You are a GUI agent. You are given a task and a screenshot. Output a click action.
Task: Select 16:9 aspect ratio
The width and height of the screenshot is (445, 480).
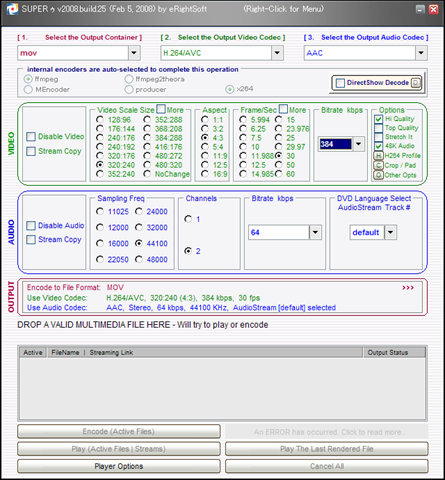pyautogui.click(x=205, y=174)
